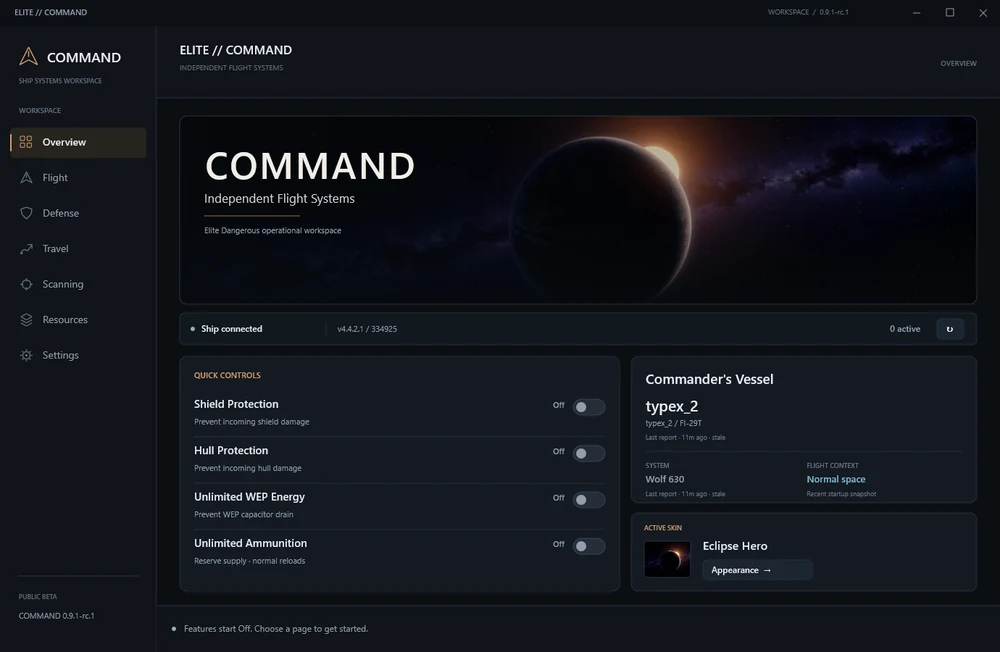1000x652 pixels.
Task: Enable the Shield Protection toggle
Action: pyautogui.click(x=588, y=407)
